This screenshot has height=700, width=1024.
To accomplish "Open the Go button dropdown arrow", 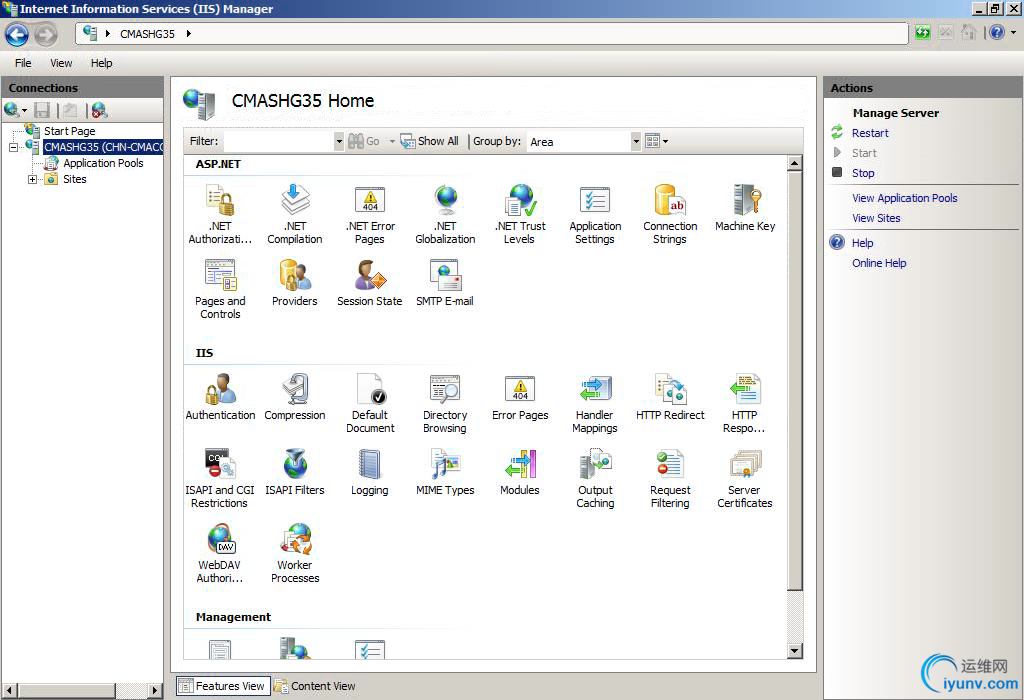I will coord(392,141).
